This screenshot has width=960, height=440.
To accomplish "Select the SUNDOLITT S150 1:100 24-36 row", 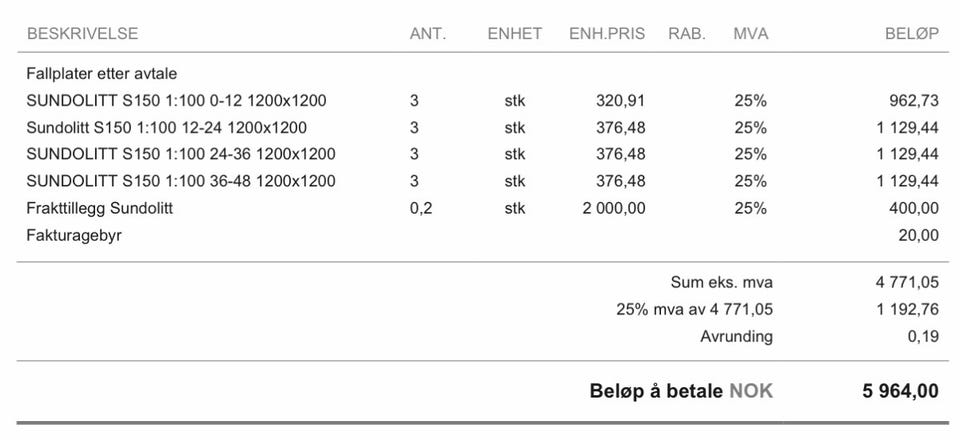I will tap(180, 154).
